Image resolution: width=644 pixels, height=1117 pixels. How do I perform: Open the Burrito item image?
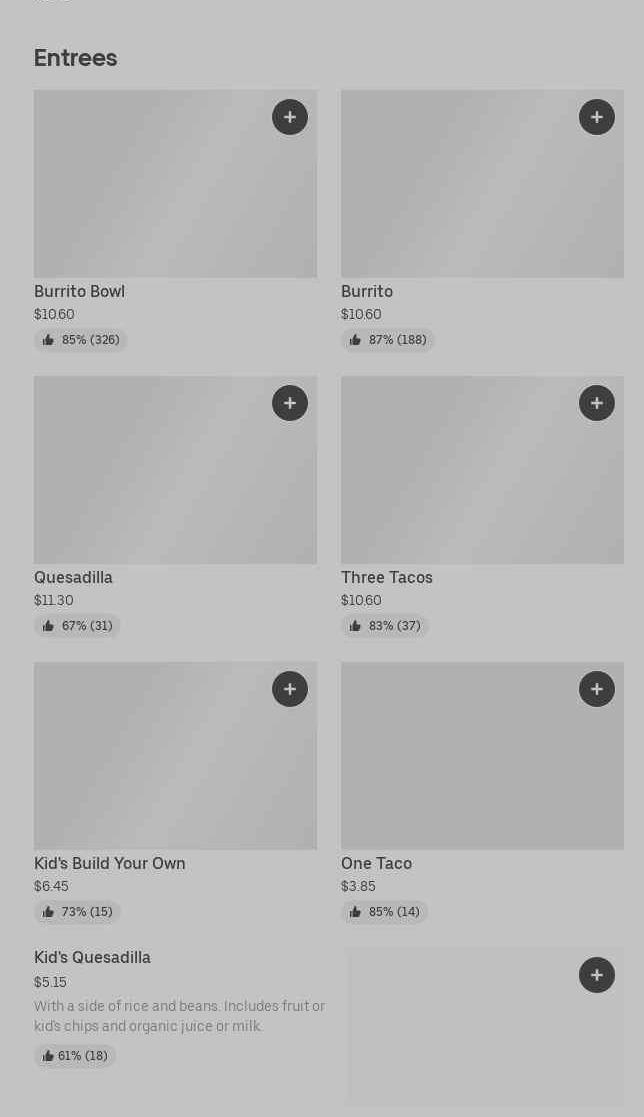point(482,190)
